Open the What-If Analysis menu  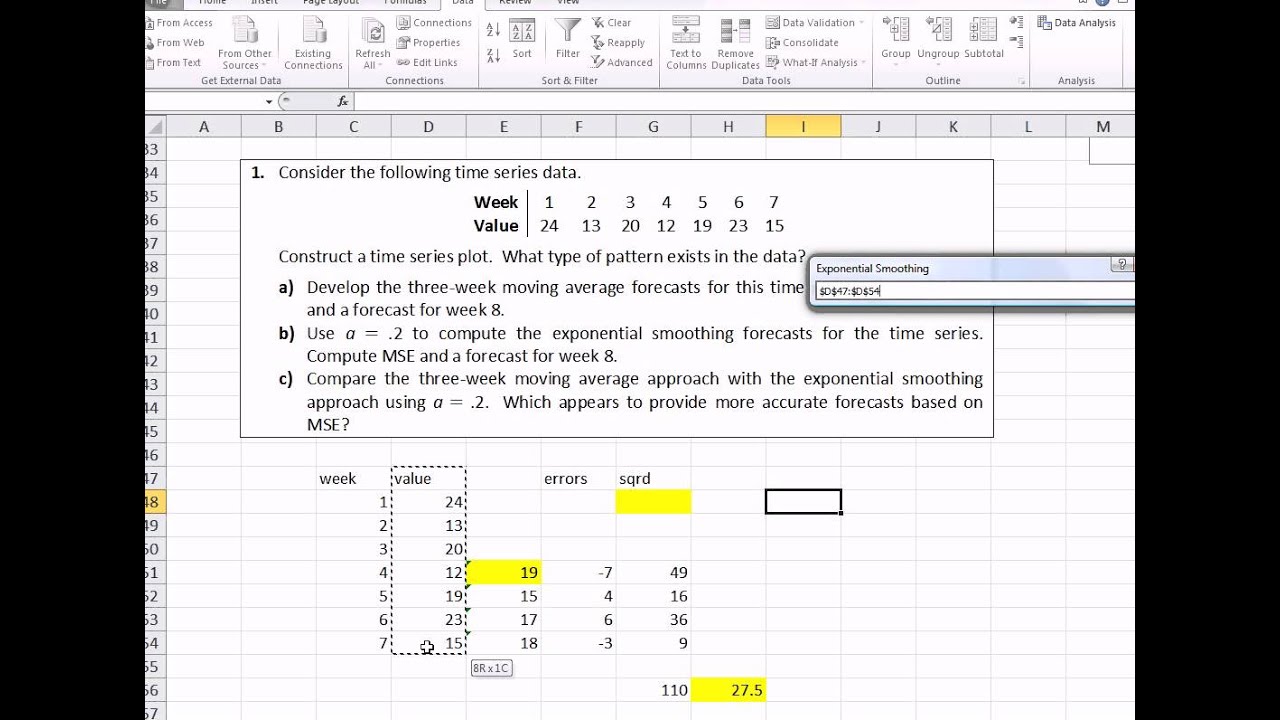tap(816, 63)
